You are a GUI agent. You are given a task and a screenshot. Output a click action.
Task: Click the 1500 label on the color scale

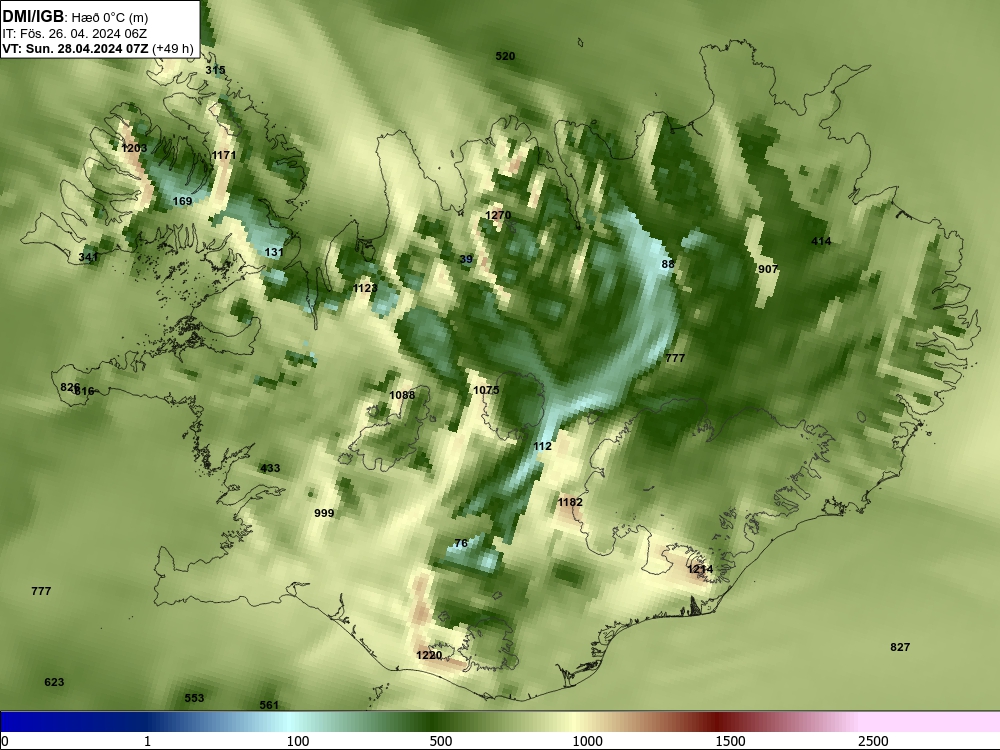730,741
